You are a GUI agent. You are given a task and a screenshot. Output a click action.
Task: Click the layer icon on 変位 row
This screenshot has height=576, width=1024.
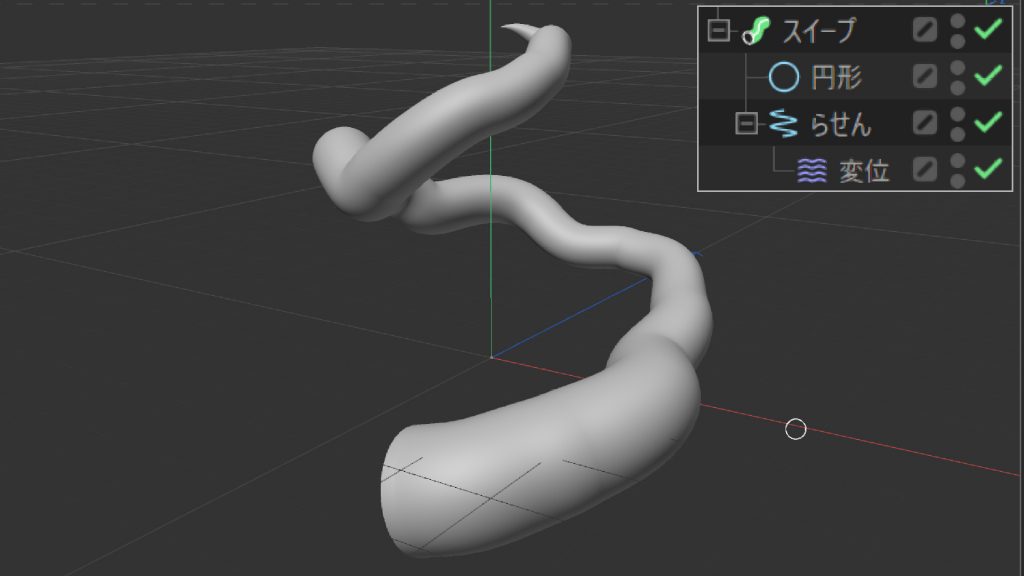[x=925, y=170]
